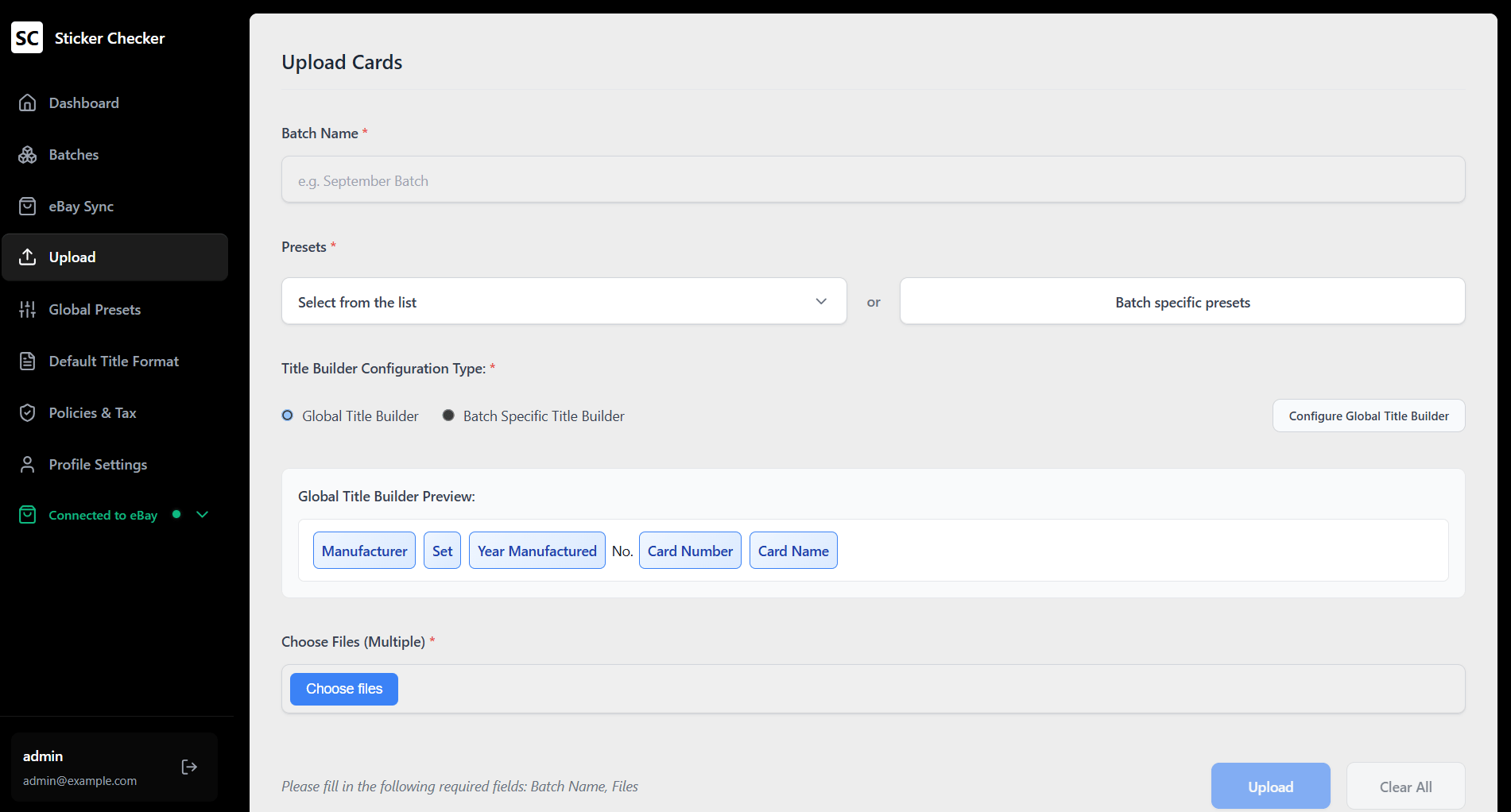Click the Upload arrow icon in sidebar
This screenshot has width=1511, height=812.
pyautogui.click(x=28, y=257)
